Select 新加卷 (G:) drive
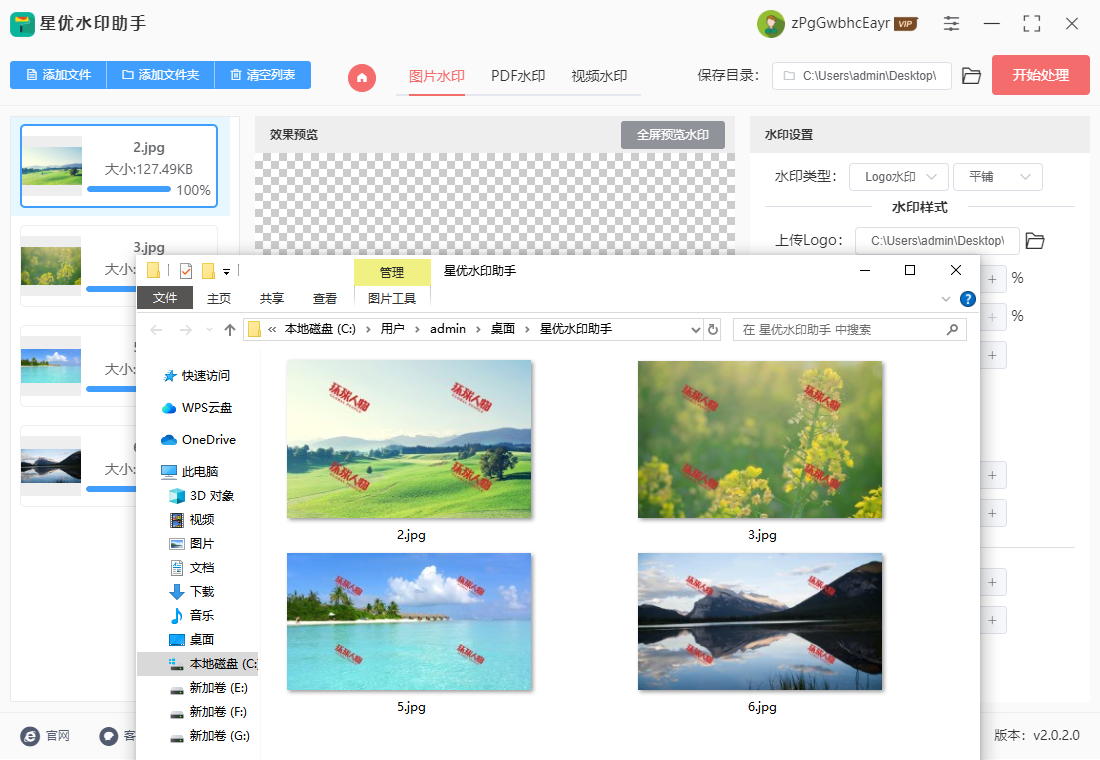This screenshot has width=1100, height=760. 210,735
